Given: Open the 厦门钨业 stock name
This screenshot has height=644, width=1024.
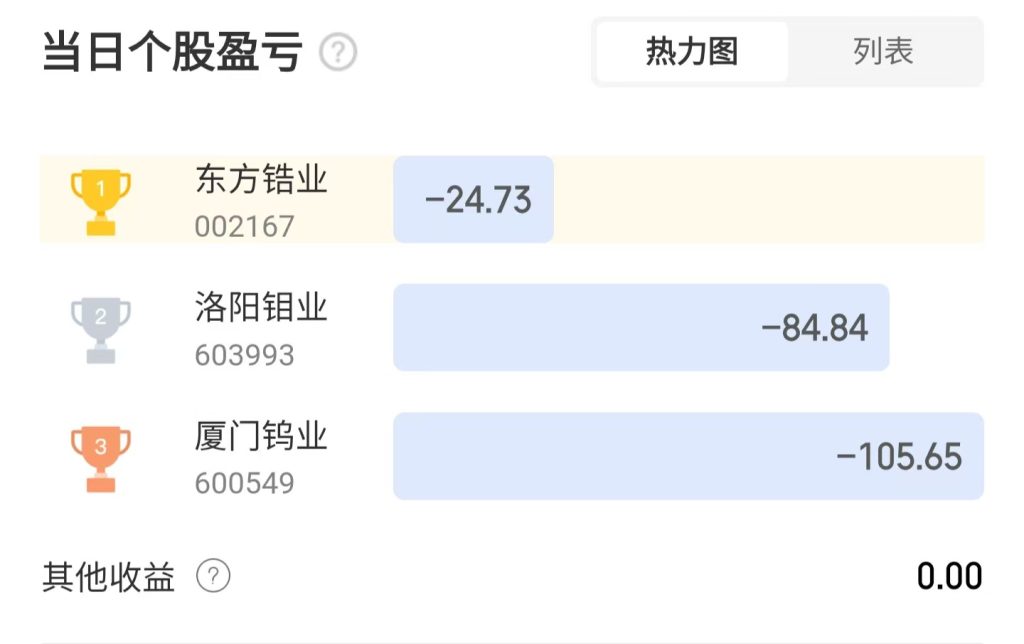Looking at the screenshot, I should 261,437.
